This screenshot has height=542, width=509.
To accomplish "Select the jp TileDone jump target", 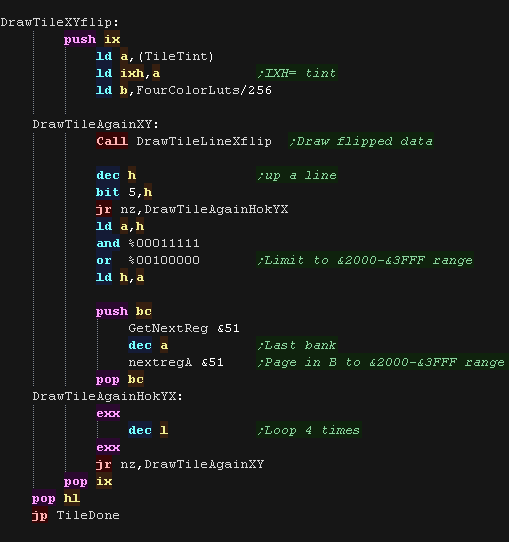I will pos(88,516).
